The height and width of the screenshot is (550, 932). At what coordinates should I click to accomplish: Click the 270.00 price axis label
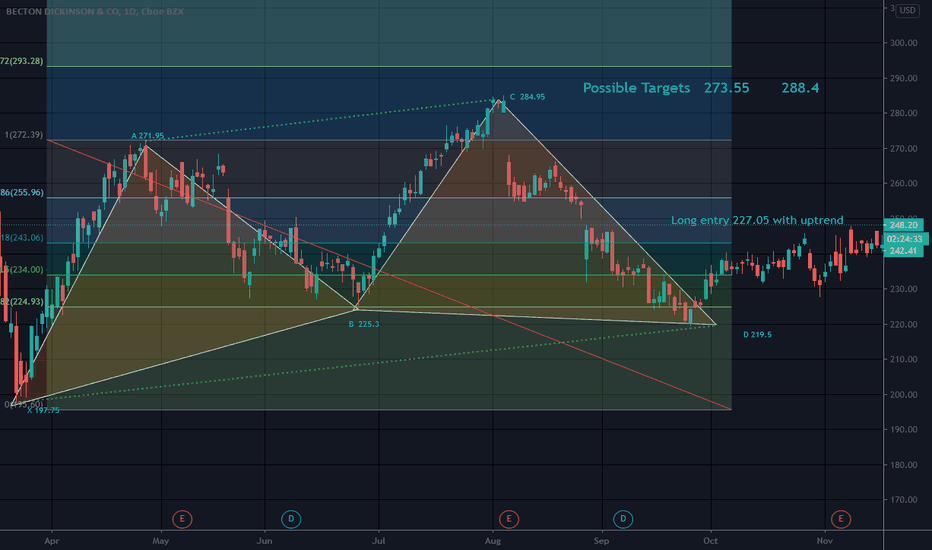[x=903, y=149]
